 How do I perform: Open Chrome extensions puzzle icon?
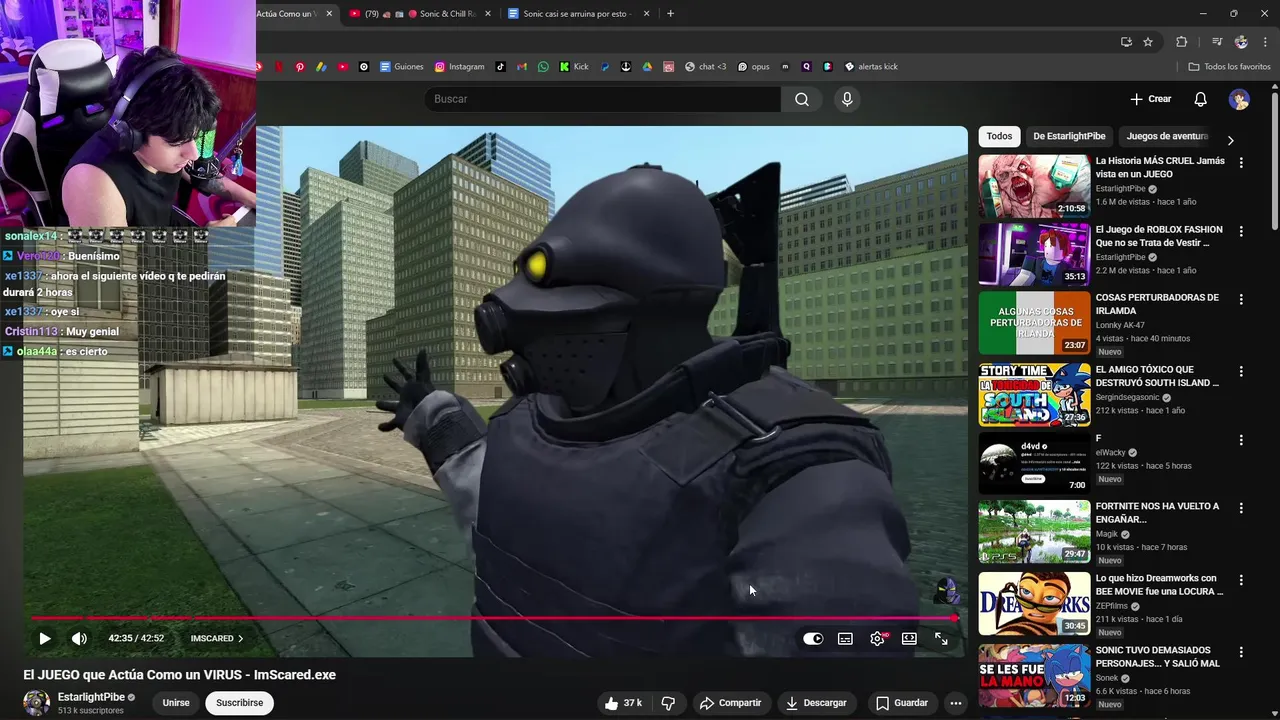coord(1182,42)
